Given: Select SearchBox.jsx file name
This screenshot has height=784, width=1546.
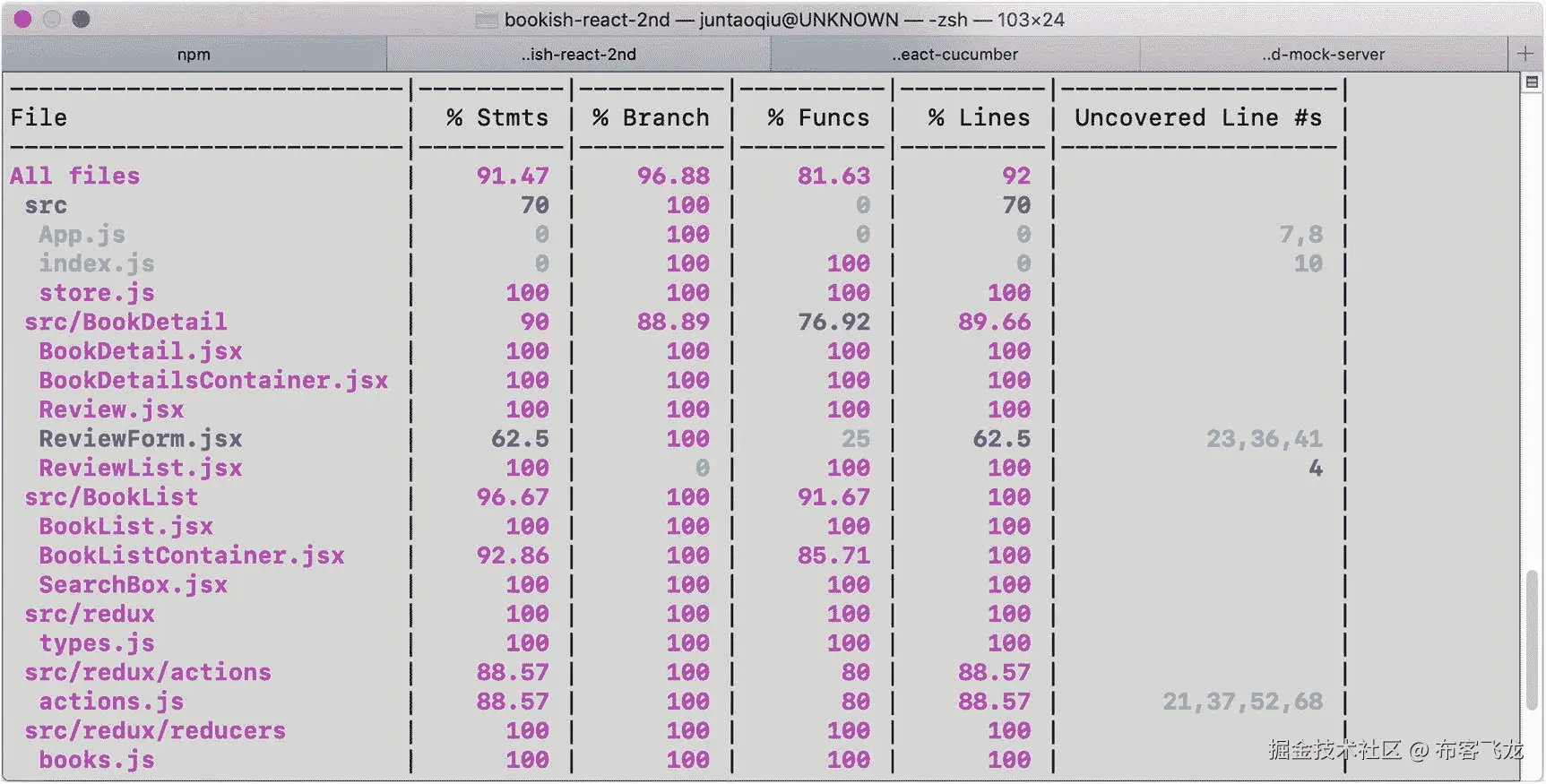Looking at the screenshot, I should pyautogui.click(x=133, y=585).
